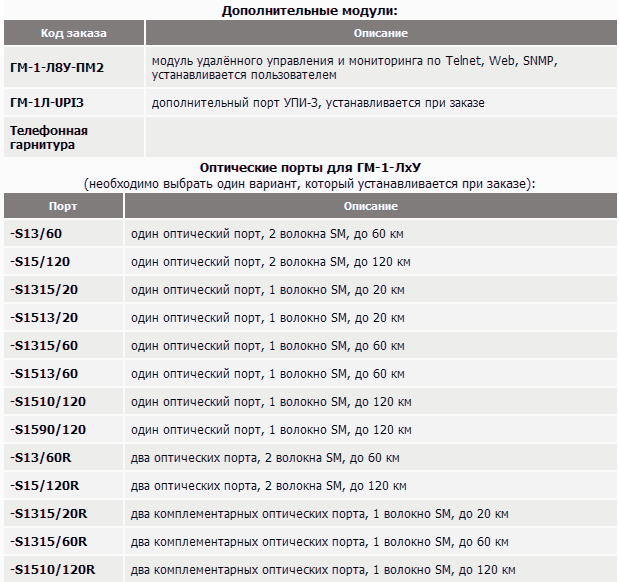Click the ГМ-1-Л8У-ПМ2 order code cell
Screen dimensions: 619x582
(57, 68)
